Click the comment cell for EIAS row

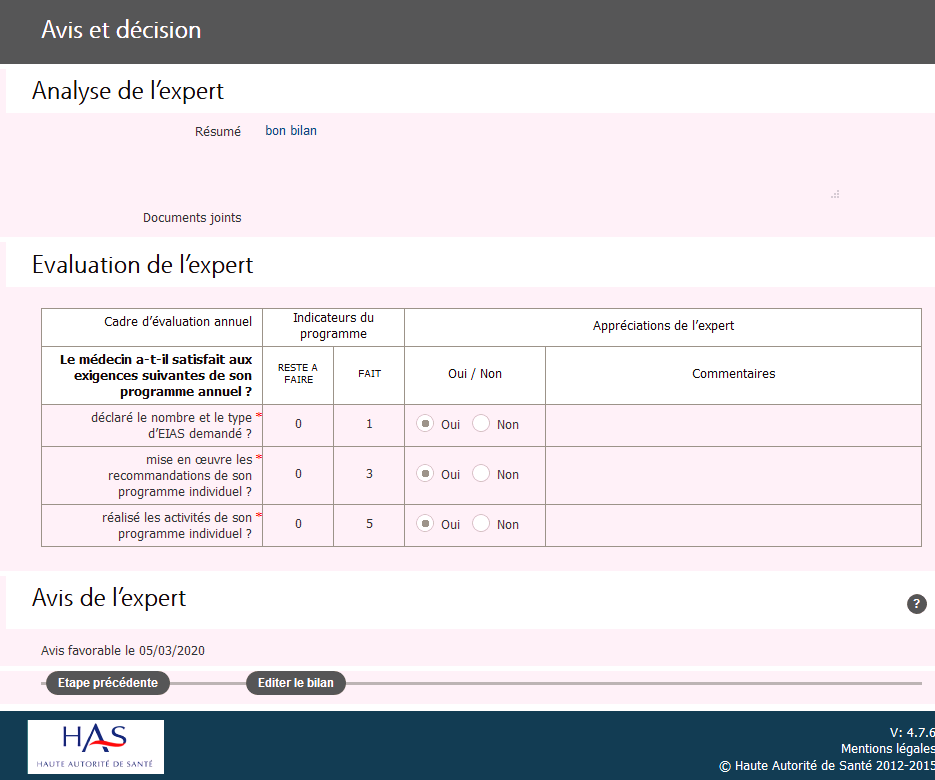tap(733, 425)
